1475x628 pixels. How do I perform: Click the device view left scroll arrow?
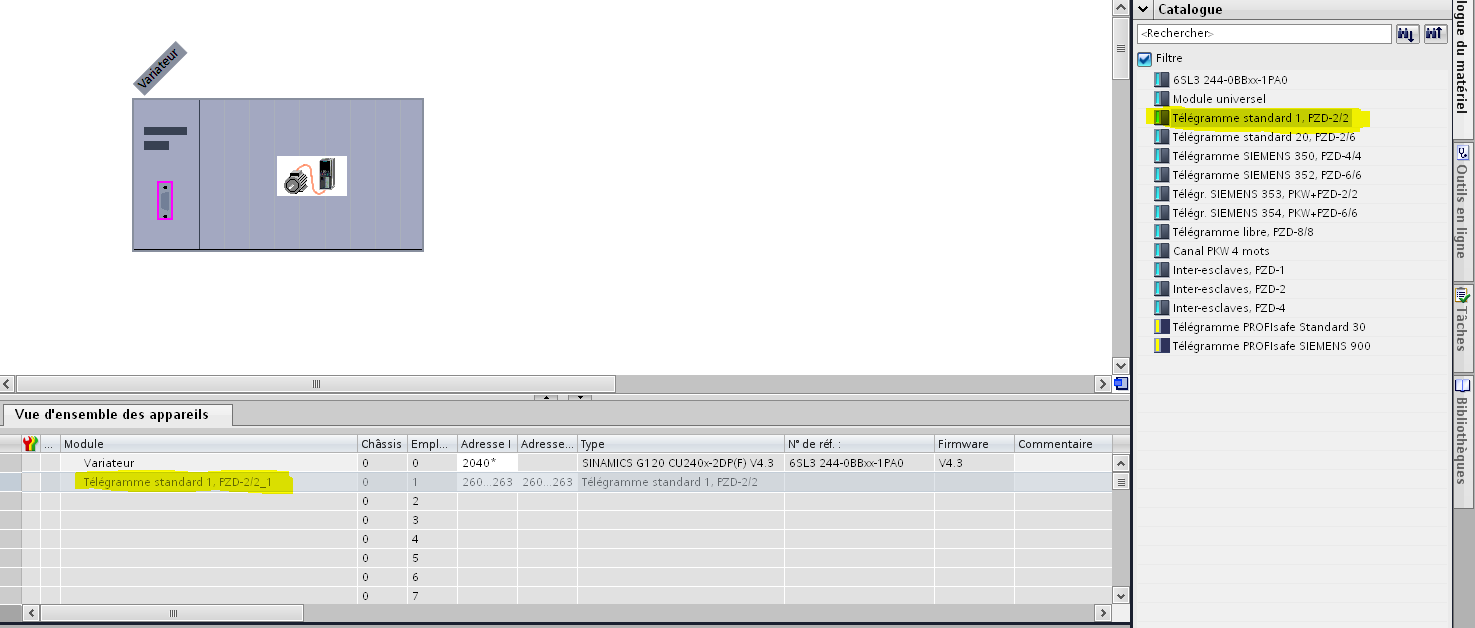pyautogui.click(x=7, y=384)
